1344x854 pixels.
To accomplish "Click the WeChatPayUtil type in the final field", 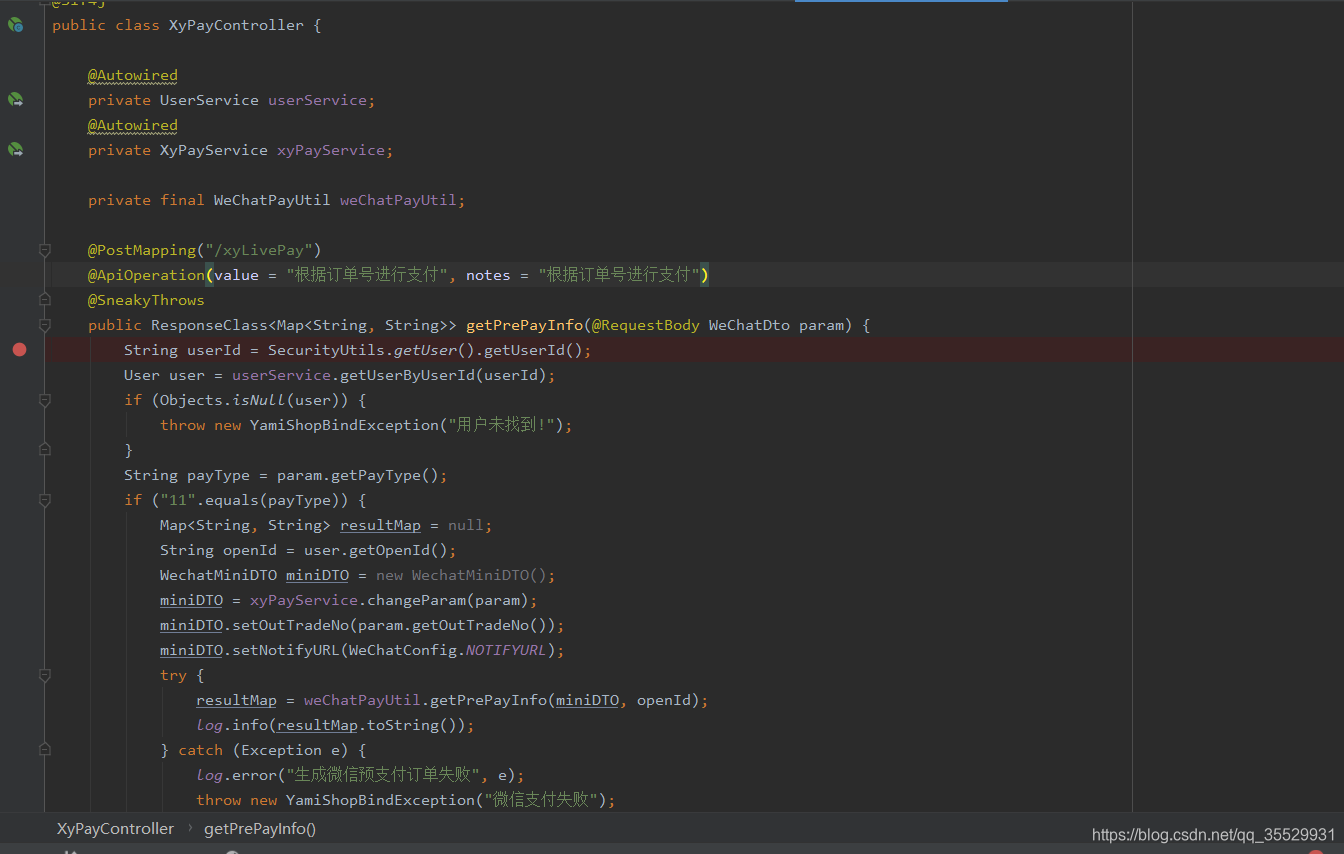I will 272,200.
